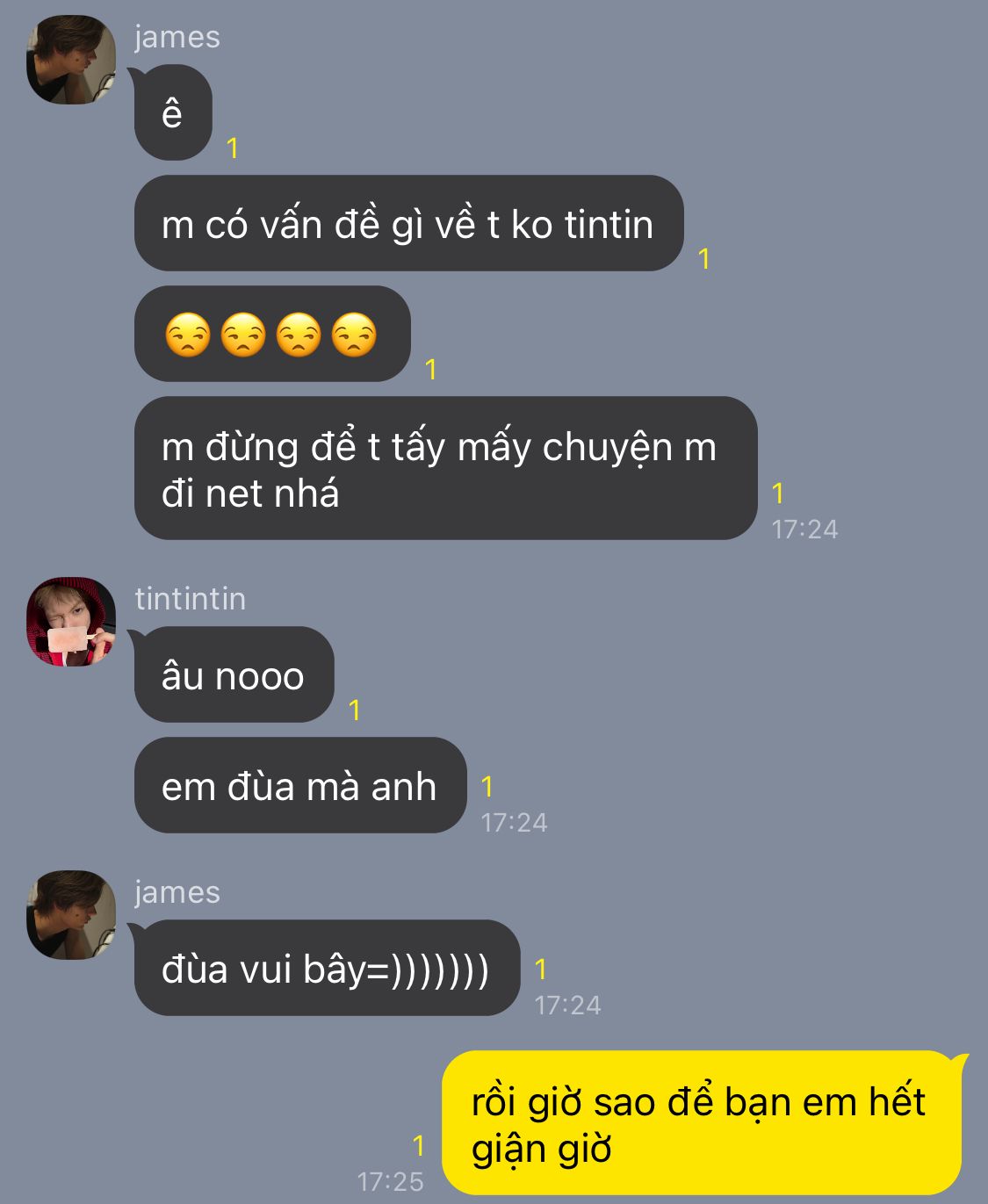The height and width of the screenshot is (1204, 988).
Task: Tap the four unamused emoji message
Action: [272, 334]
